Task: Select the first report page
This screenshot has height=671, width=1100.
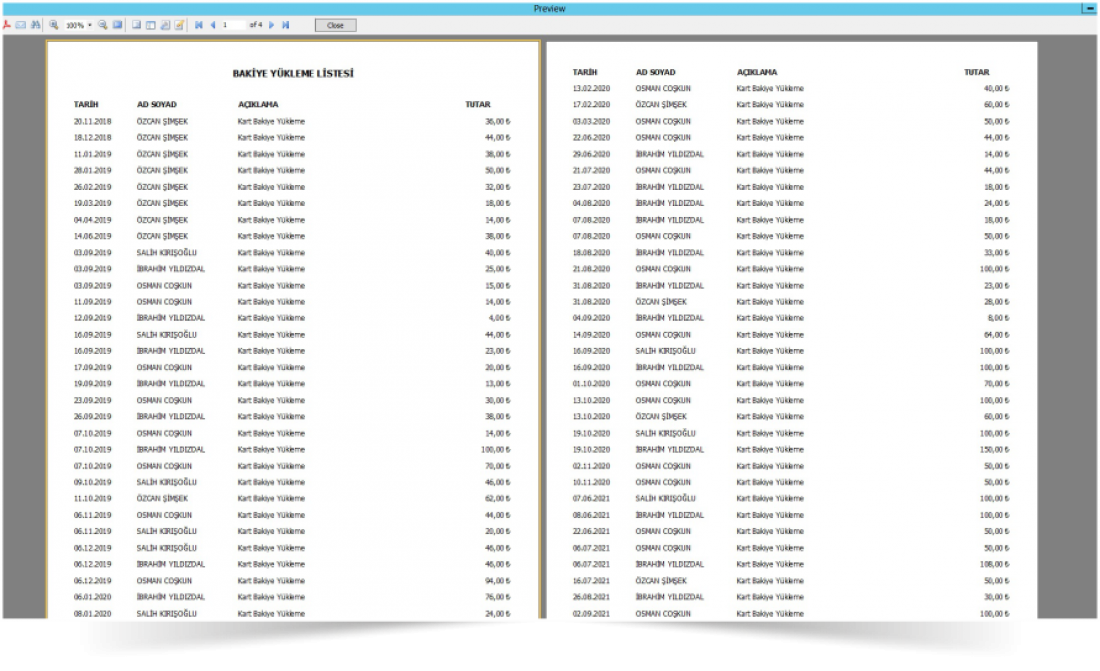Action: click(x=293, y=330)
